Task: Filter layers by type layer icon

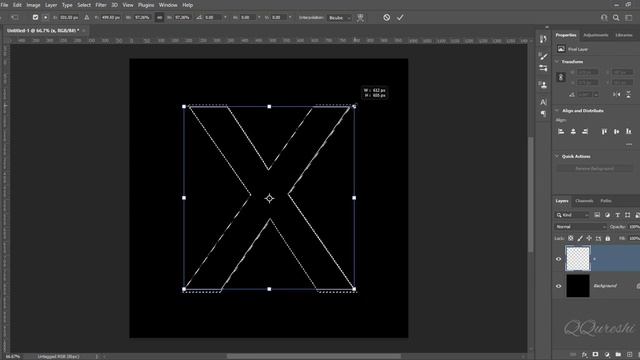Action: 618,215
